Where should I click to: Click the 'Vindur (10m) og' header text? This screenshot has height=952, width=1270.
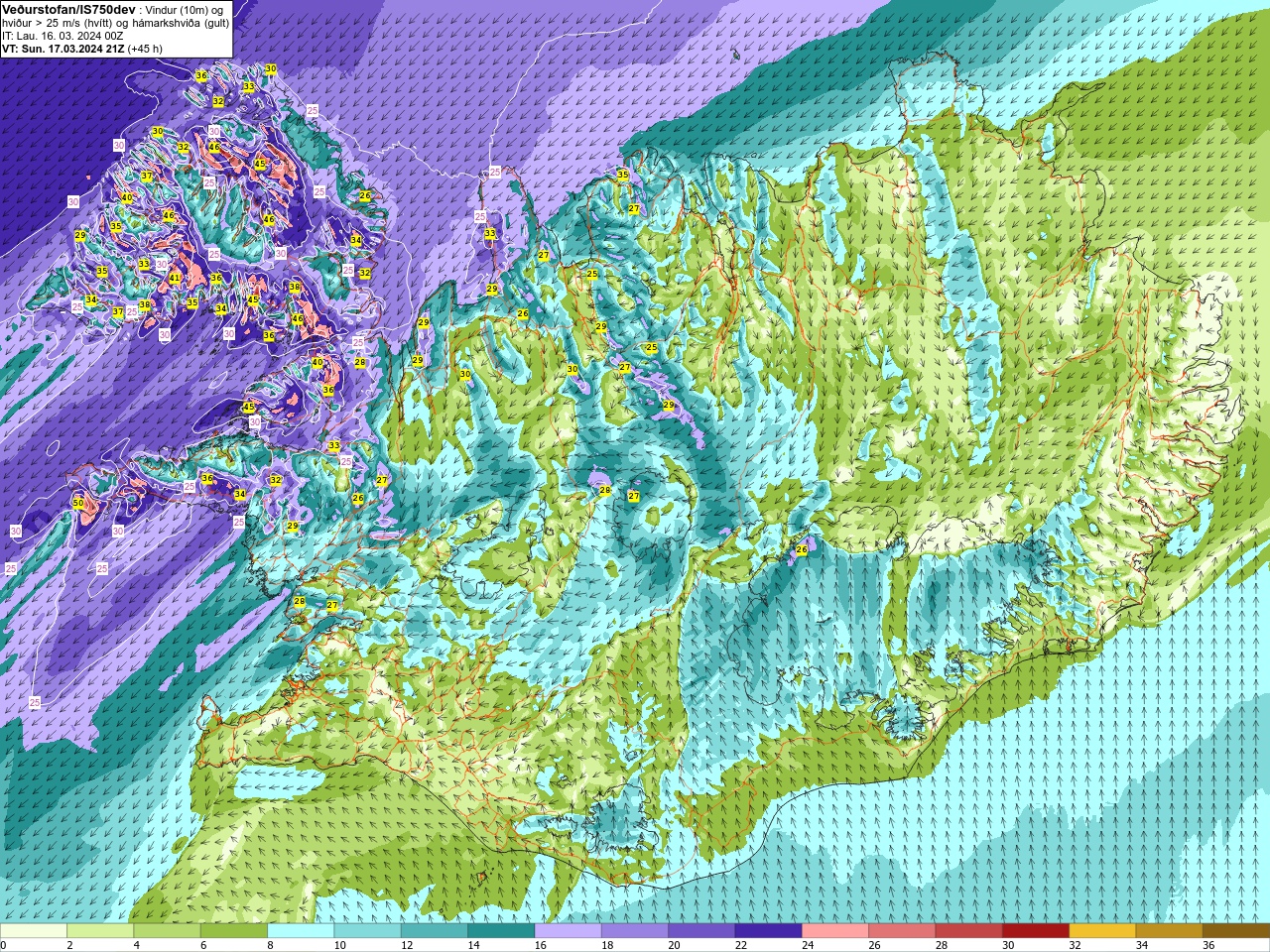tap(185, 9)
